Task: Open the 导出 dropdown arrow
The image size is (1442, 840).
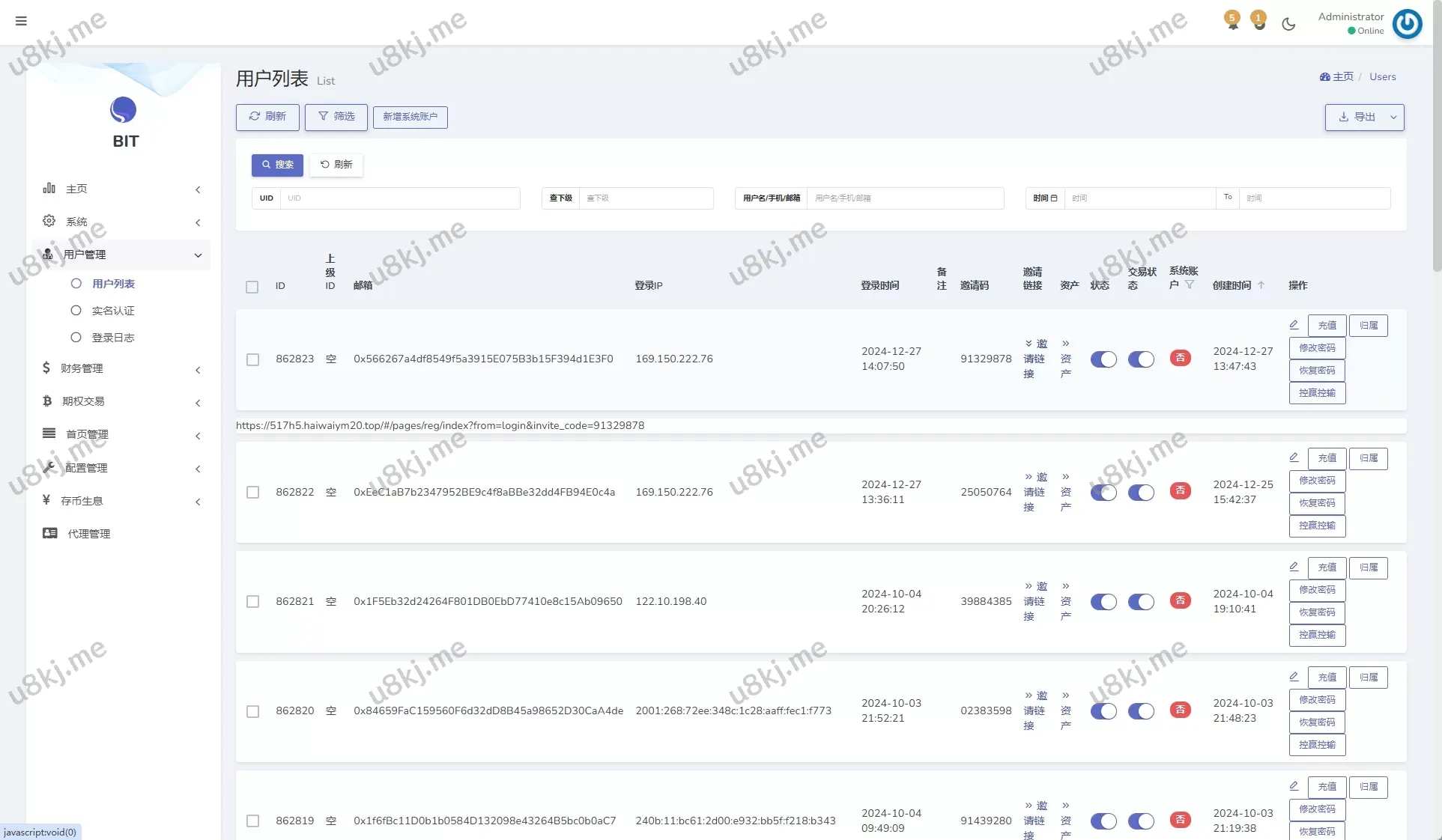Action: (x=1393, y=118)
